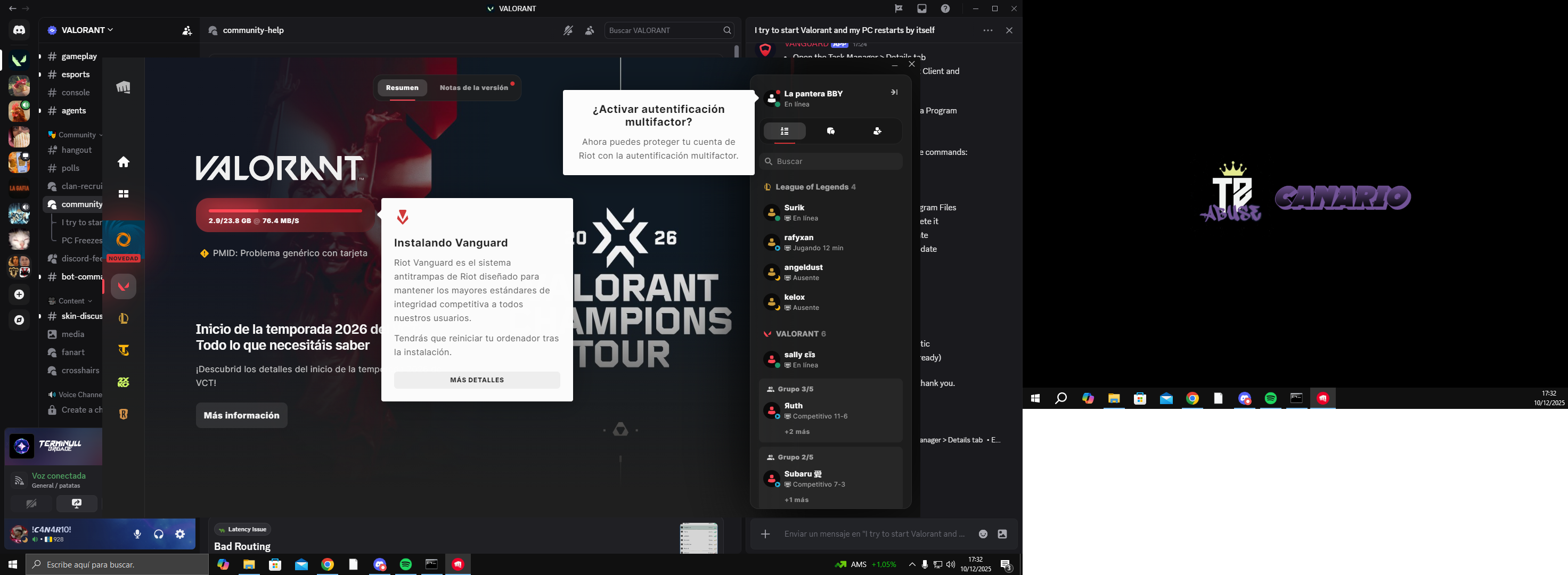This screenshot has width=1568, height=575.
Task: Click the add friend icon
Action: 877,131
